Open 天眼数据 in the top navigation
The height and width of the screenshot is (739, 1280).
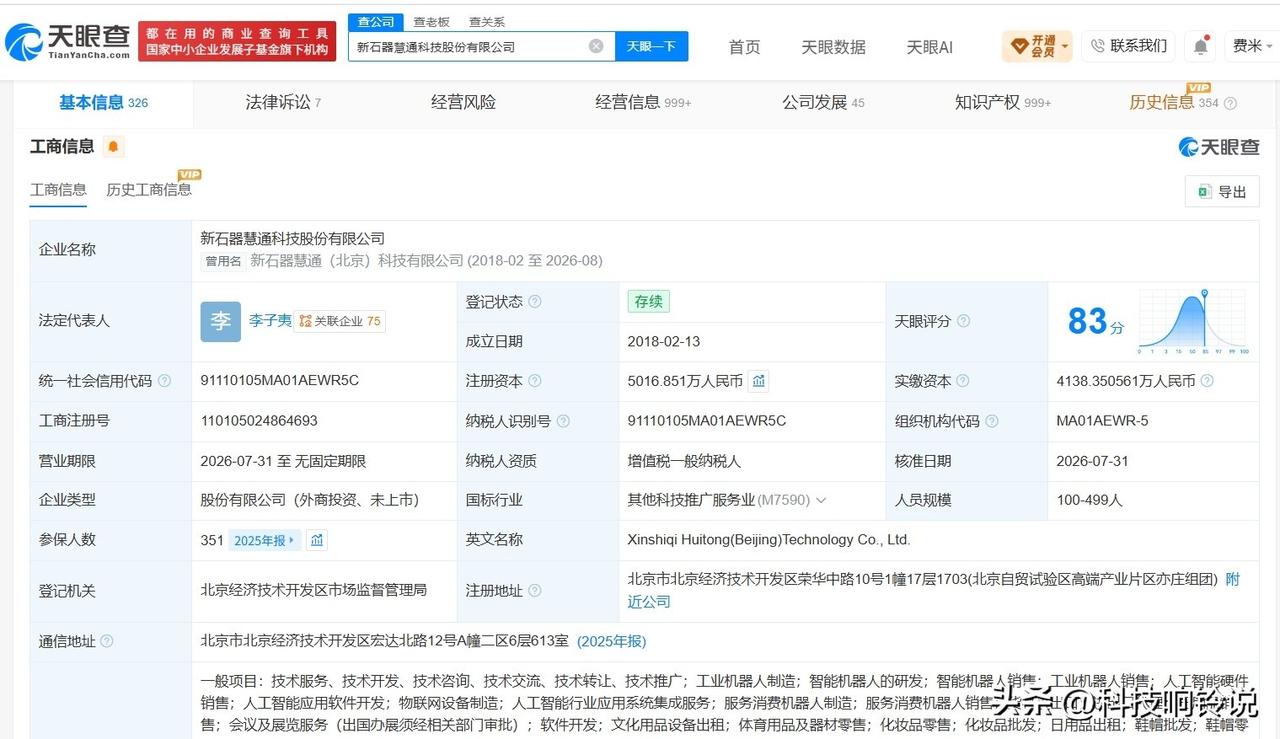point(833,47)
